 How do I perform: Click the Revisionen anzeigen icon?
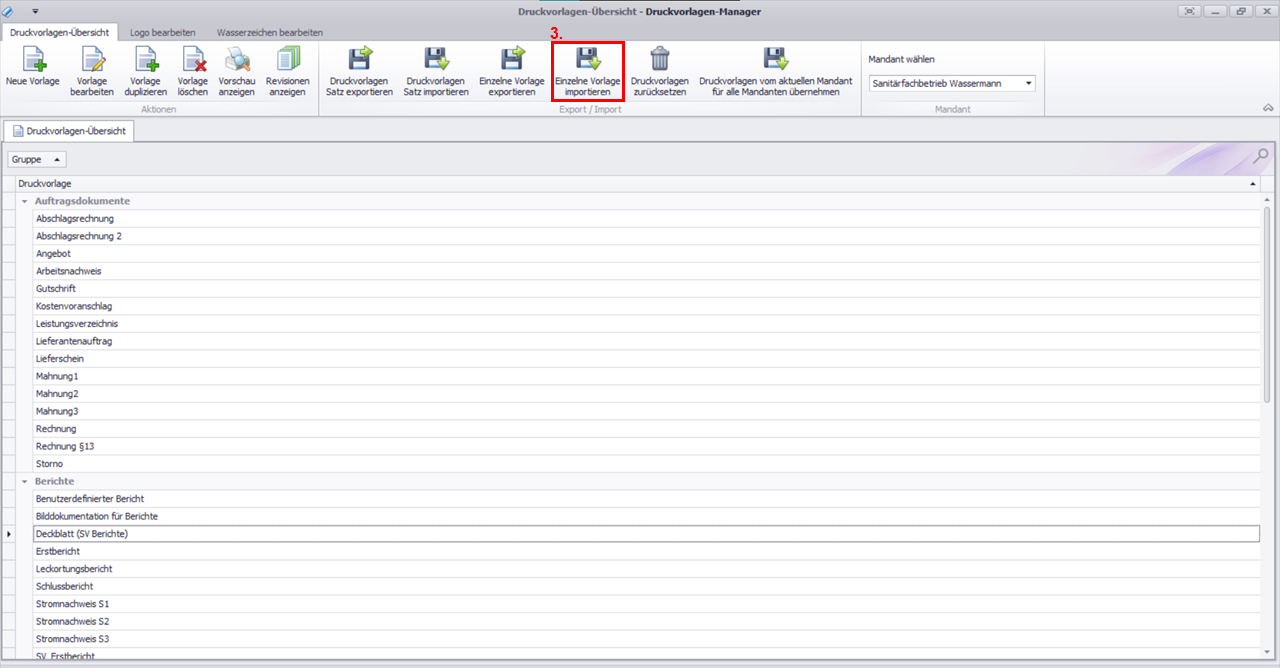(x=288, y=60)
